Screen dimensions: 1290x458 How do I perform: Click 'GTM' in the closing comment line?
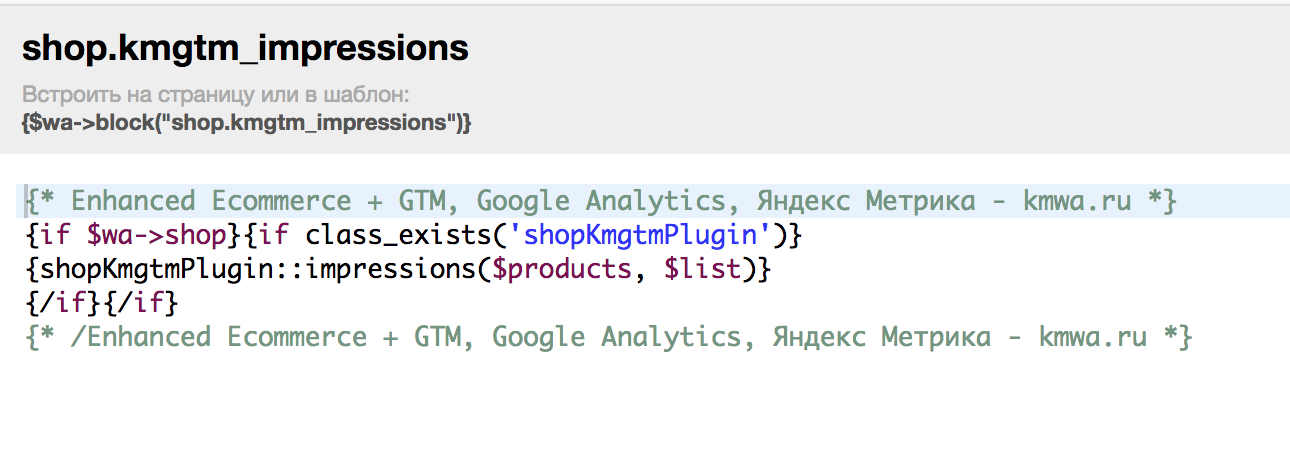(437, 337)
